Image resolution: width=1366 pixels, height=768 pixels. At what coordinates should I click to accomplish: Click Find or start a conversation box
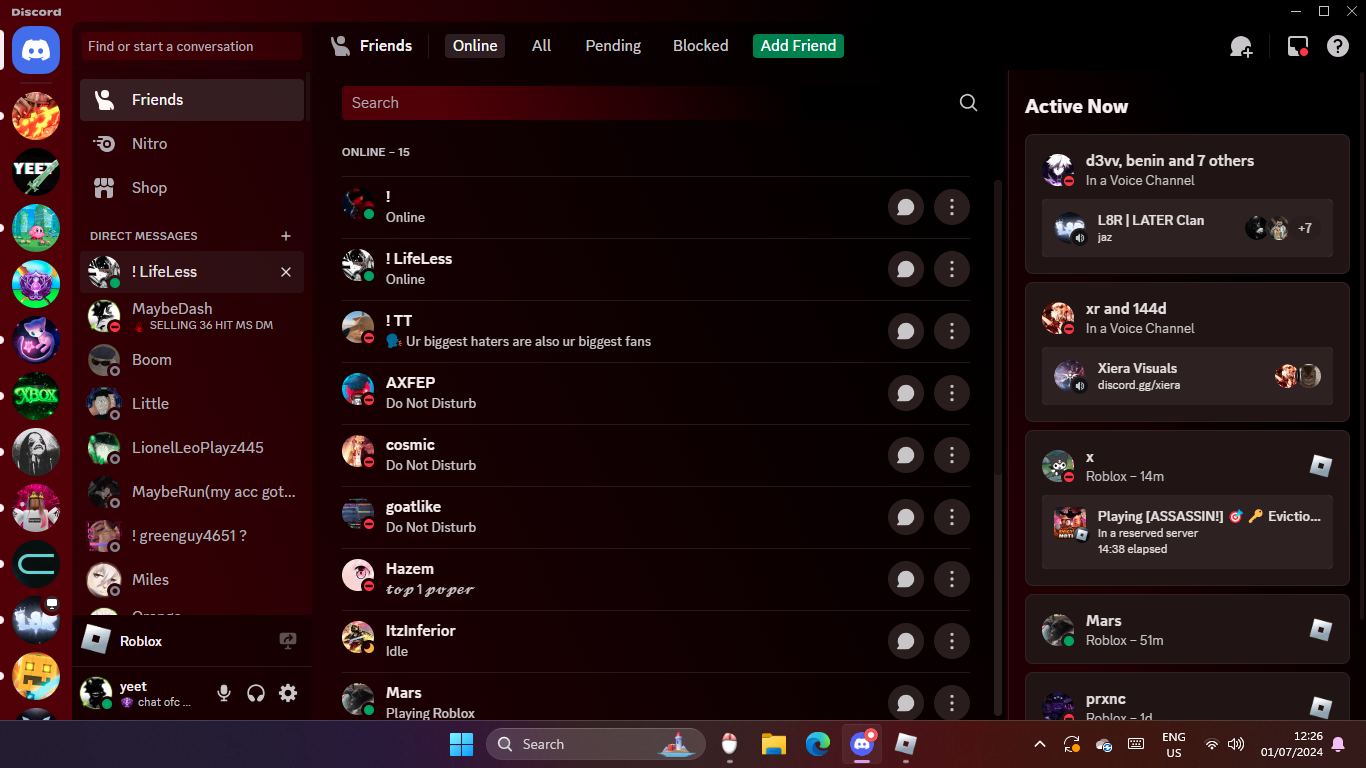[192, 46]
